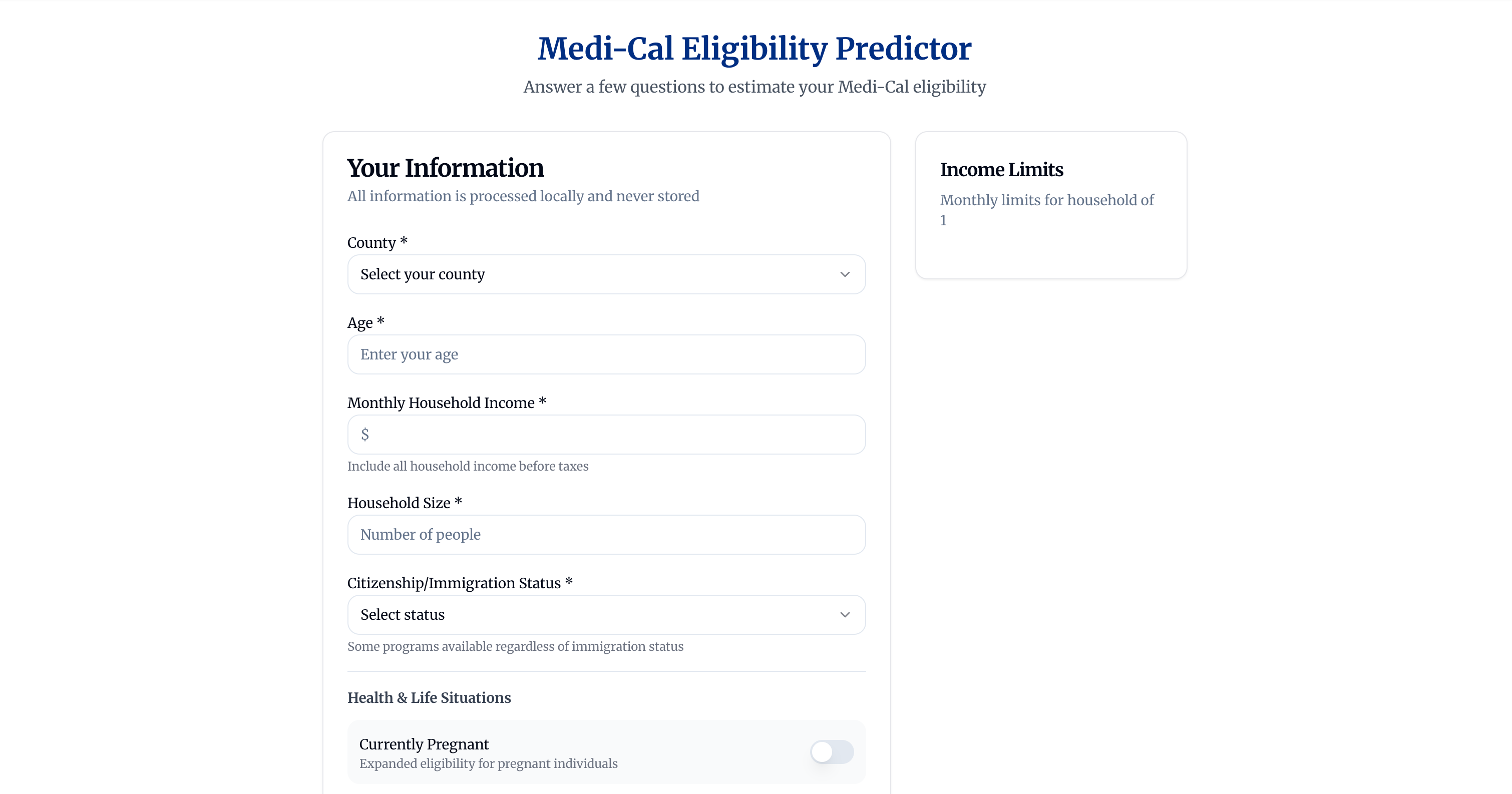Open the Select your county dropdown
The image size is (1512, 794).
606,274
